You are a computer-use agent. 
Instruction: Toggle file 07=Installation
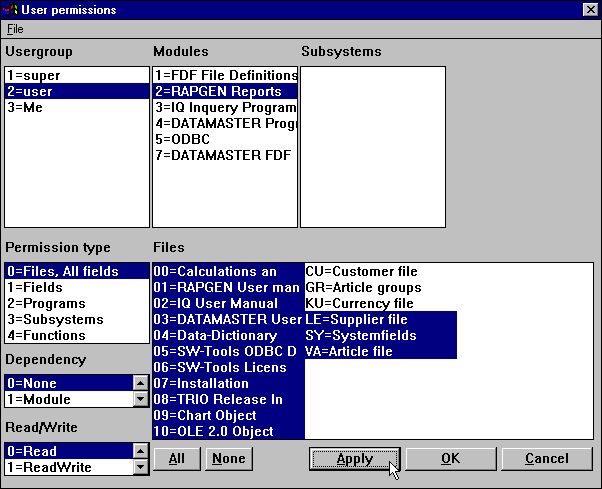coord(228,383)
